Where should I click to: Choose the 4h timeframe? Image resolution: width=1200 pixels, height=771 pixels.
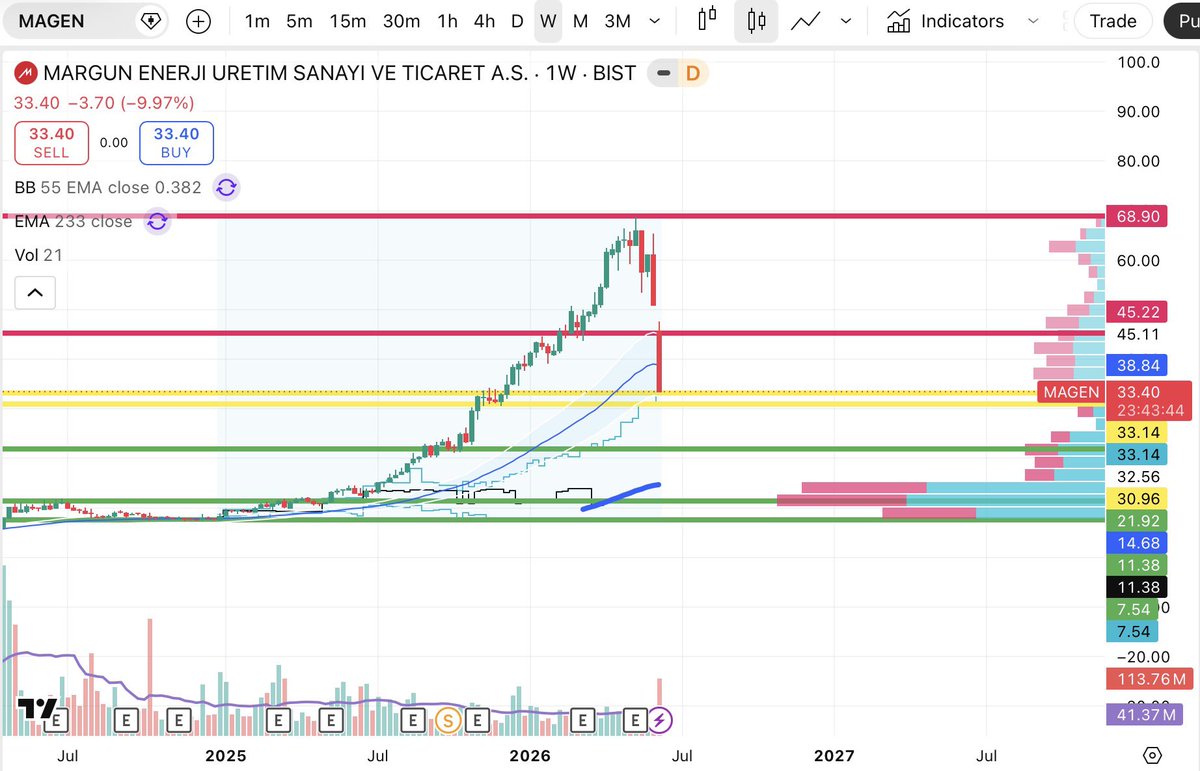[x=484, y=21]
